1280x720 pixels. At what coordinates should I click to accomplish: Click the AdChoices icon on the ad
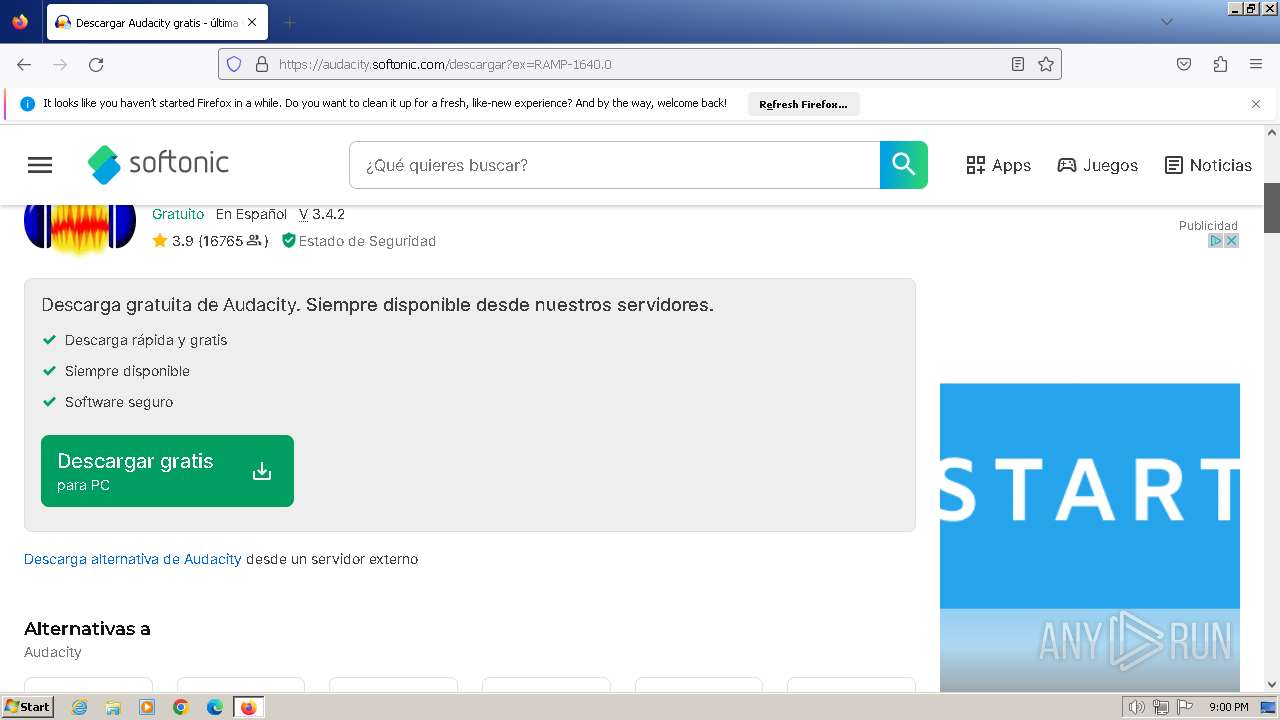1216,241
